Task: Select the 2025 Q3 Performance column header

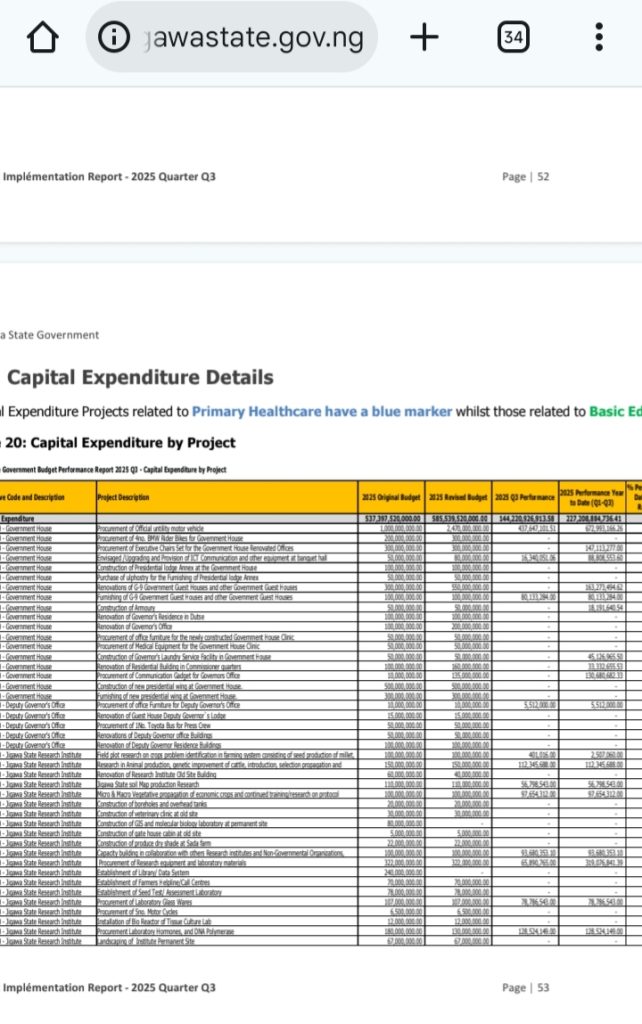Action: [524, 497]
